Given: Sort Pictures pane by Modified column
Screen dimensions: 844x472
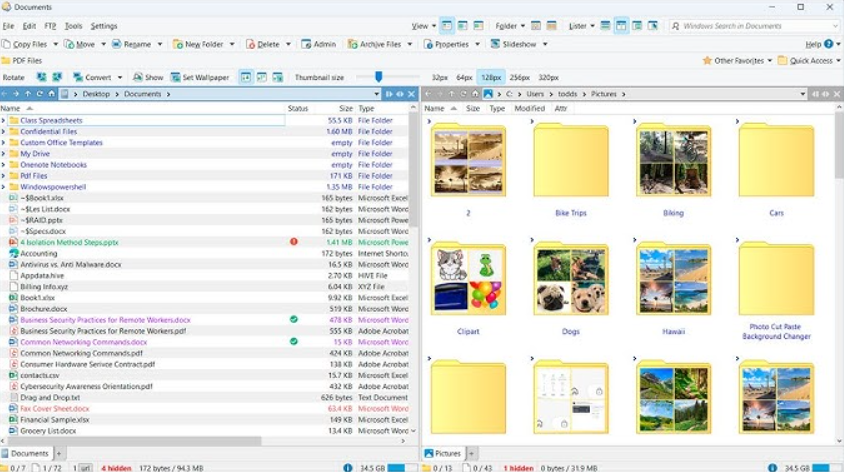Looking at the screenshot, I should pos(529,108).
